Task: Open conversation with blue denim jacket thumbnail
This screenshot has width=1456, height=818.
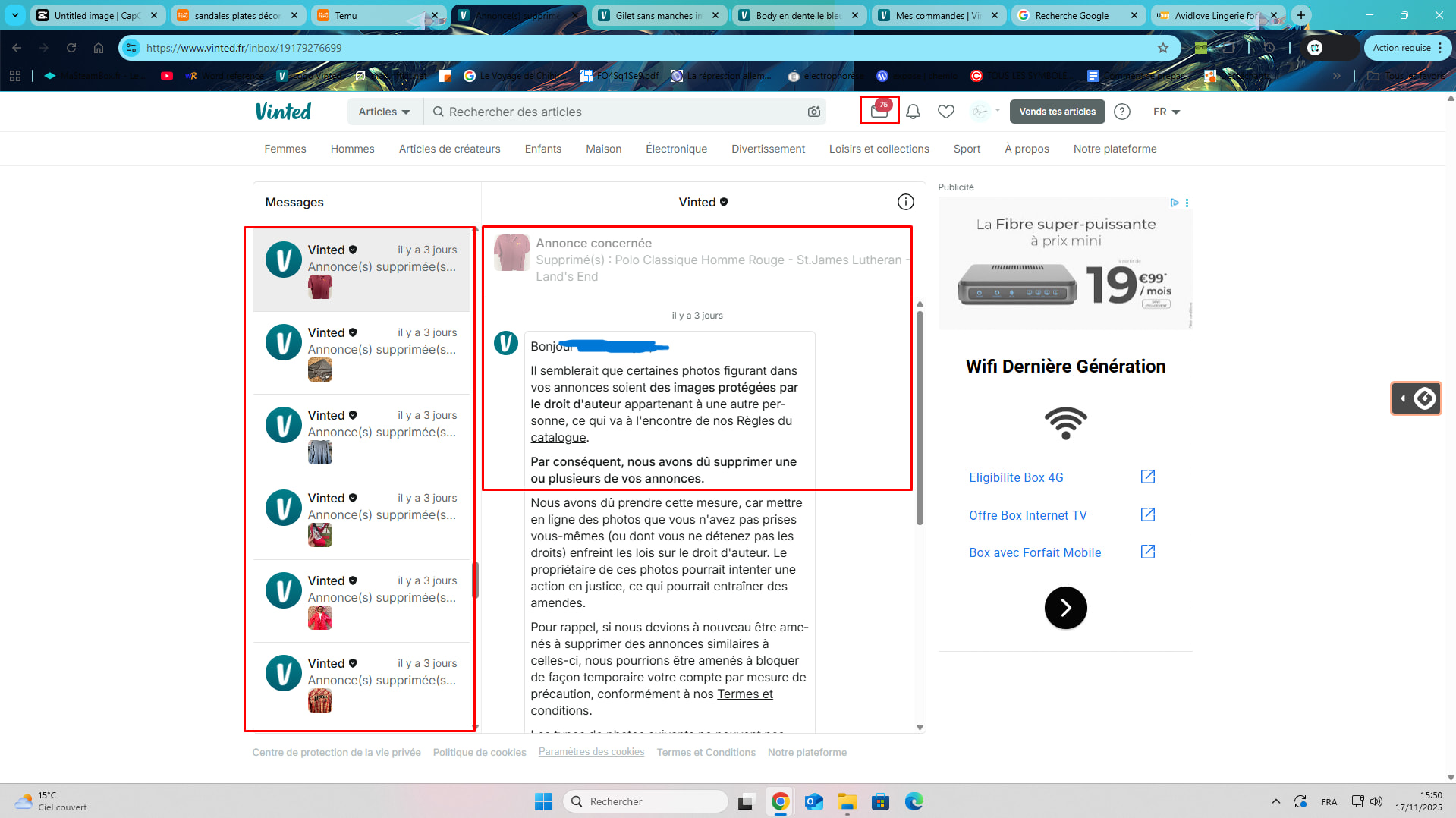Action: (362, 436)
